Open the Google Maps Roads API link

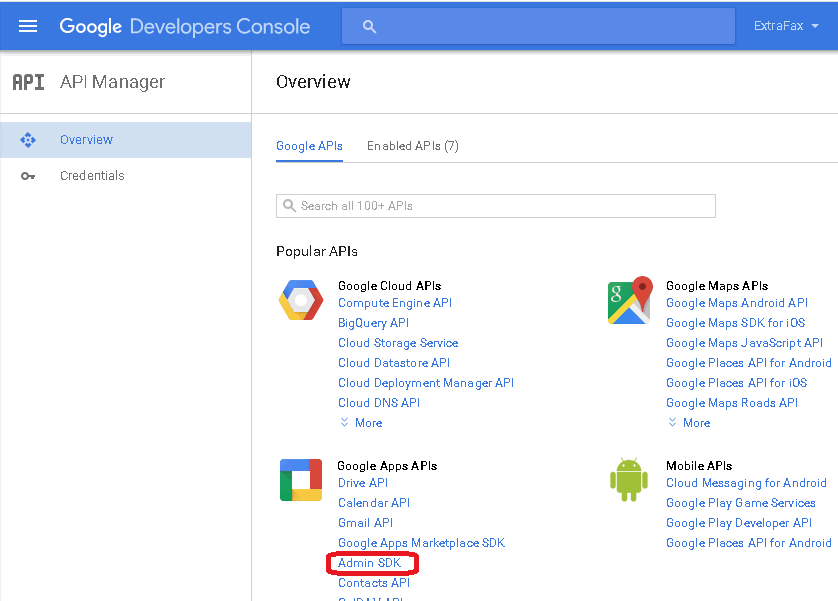(732, 403)
